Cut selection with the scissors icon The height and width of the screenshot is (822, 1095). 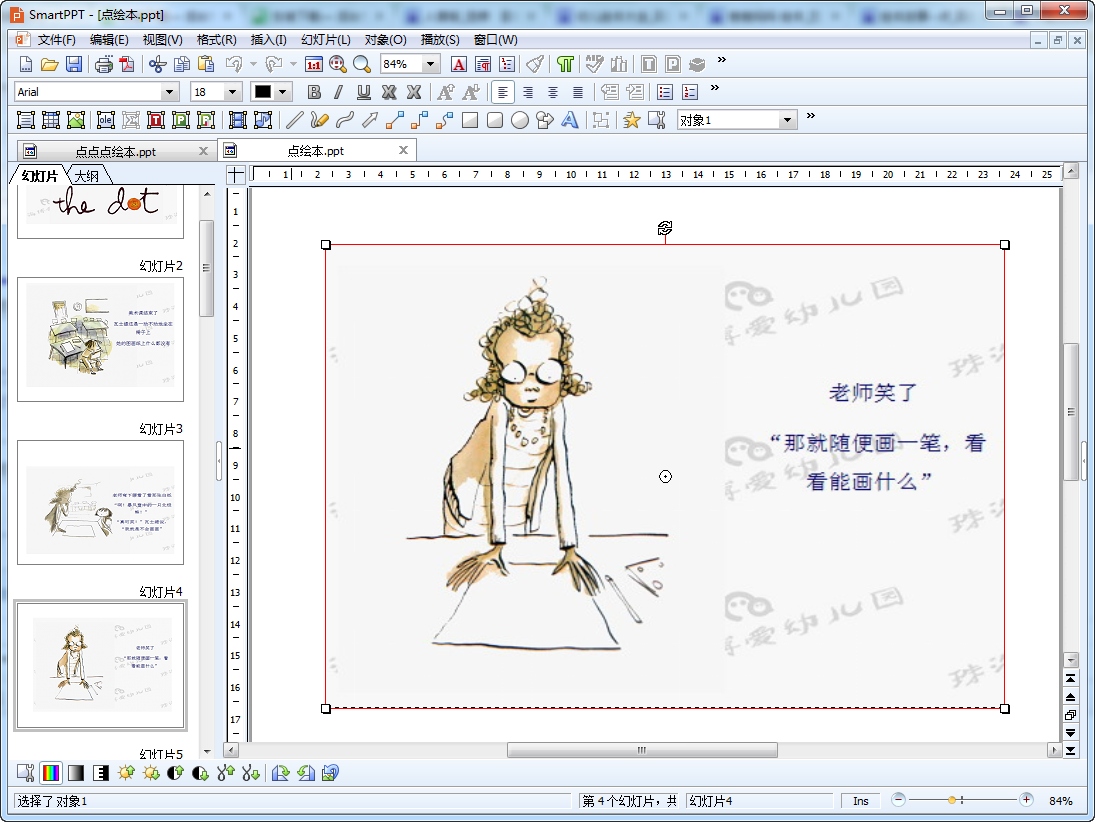[158, 64]
